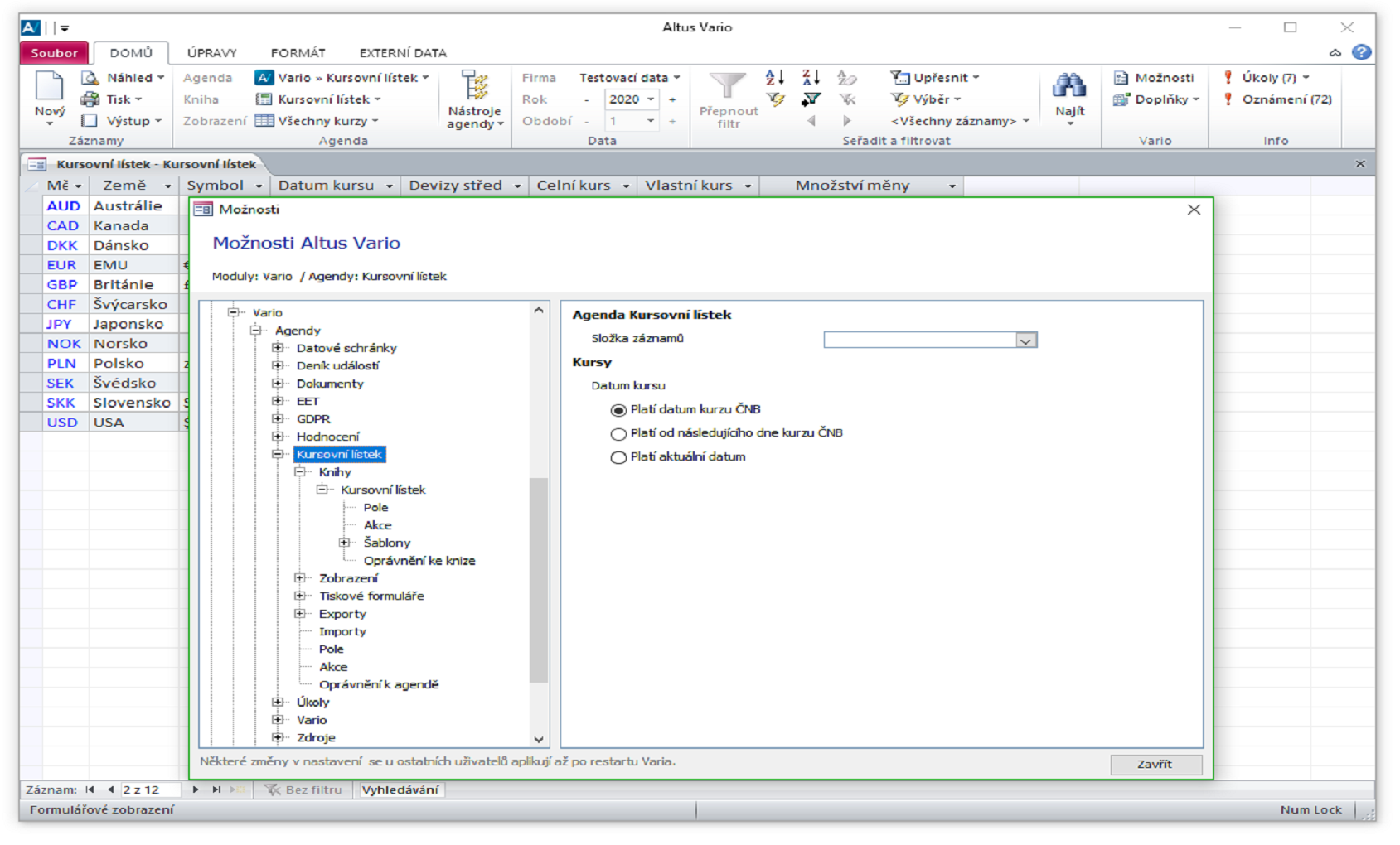Screen dimensions: 1400x845
Task: Click the record number field 2 z 12
Action: tap(151, 789)
